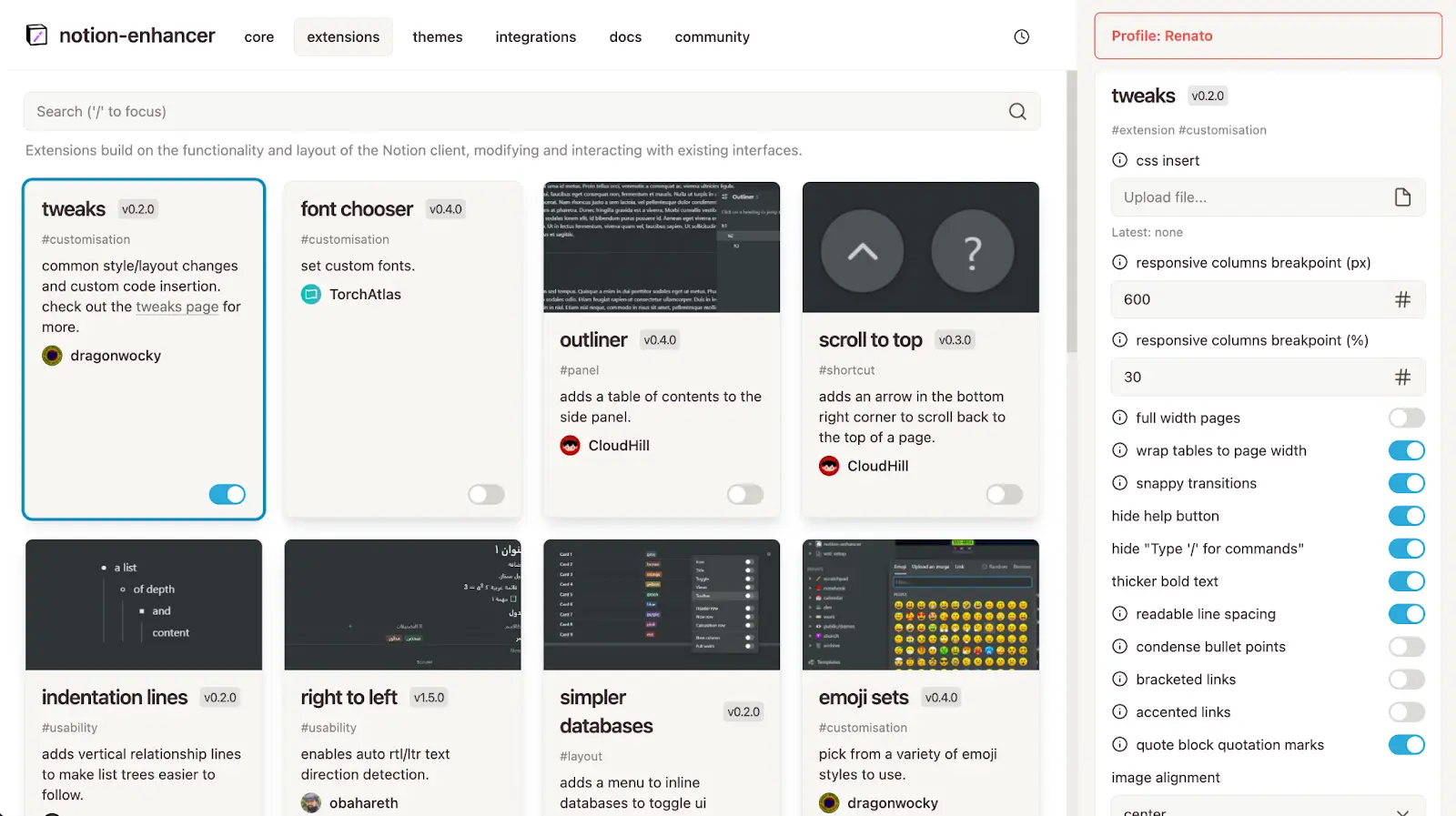The image size is (1456, 816).
Task: Click info icon beside full width pages
Action: 1119,418
